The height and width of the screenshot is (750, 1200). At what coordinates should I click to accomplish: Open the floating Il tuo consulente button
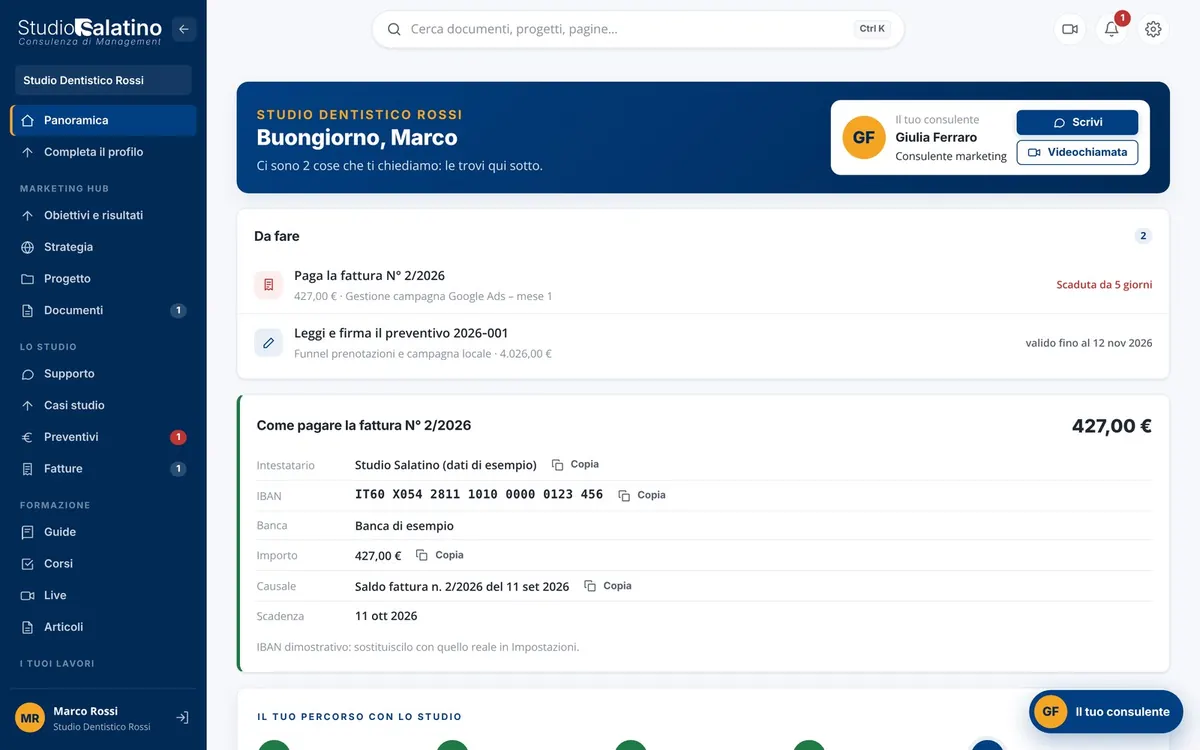point(1106,712)
